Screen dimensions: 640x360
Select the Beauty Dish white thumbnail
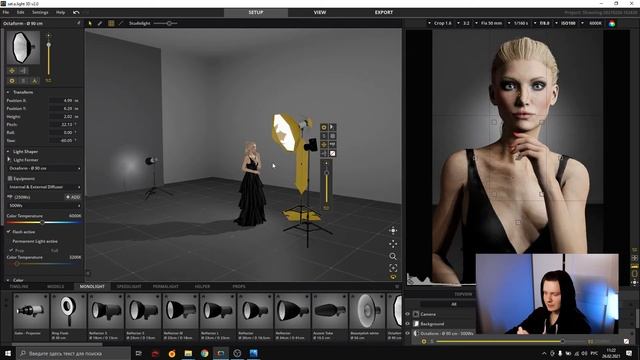click(367, 317)
